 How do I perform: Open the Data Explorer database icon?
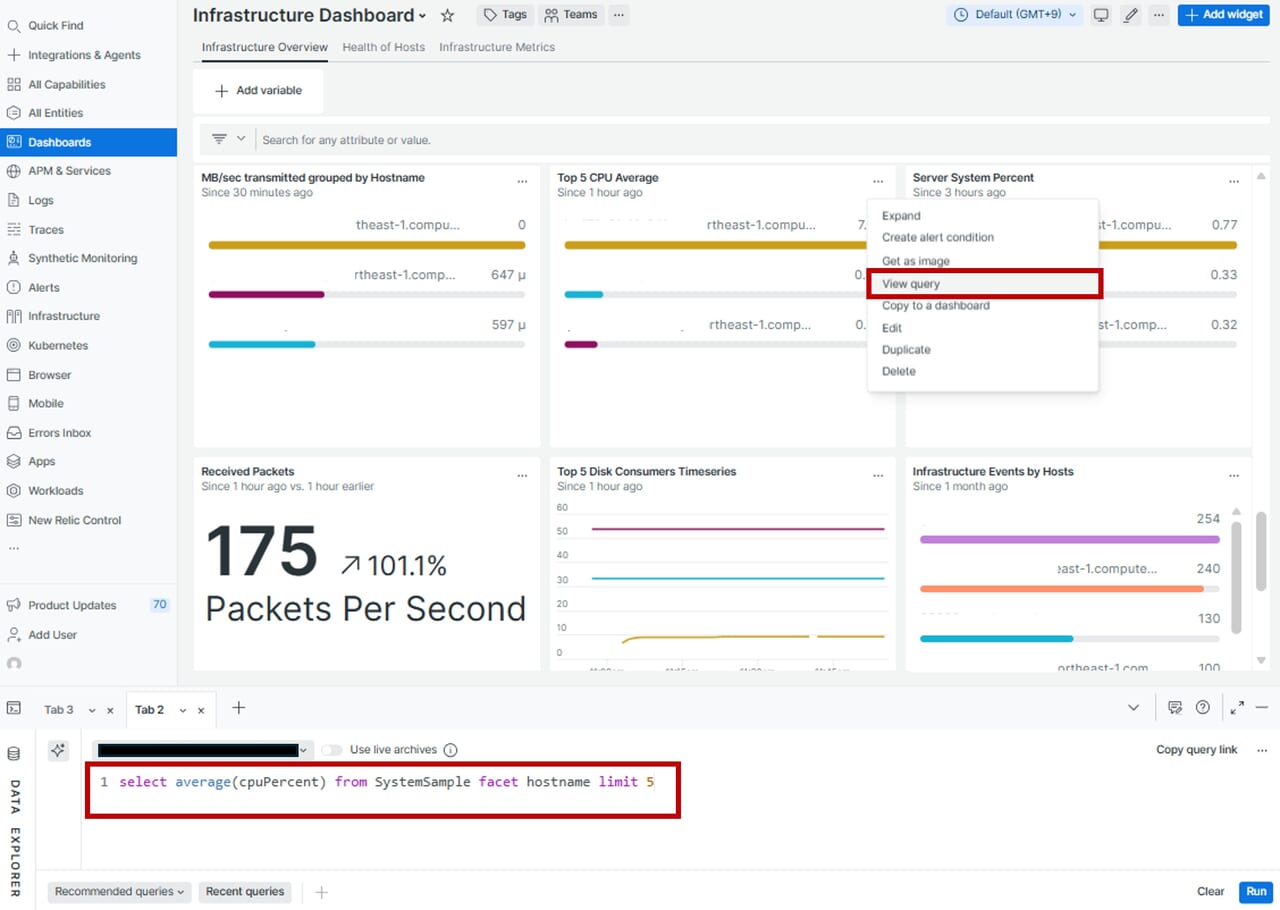14,753
